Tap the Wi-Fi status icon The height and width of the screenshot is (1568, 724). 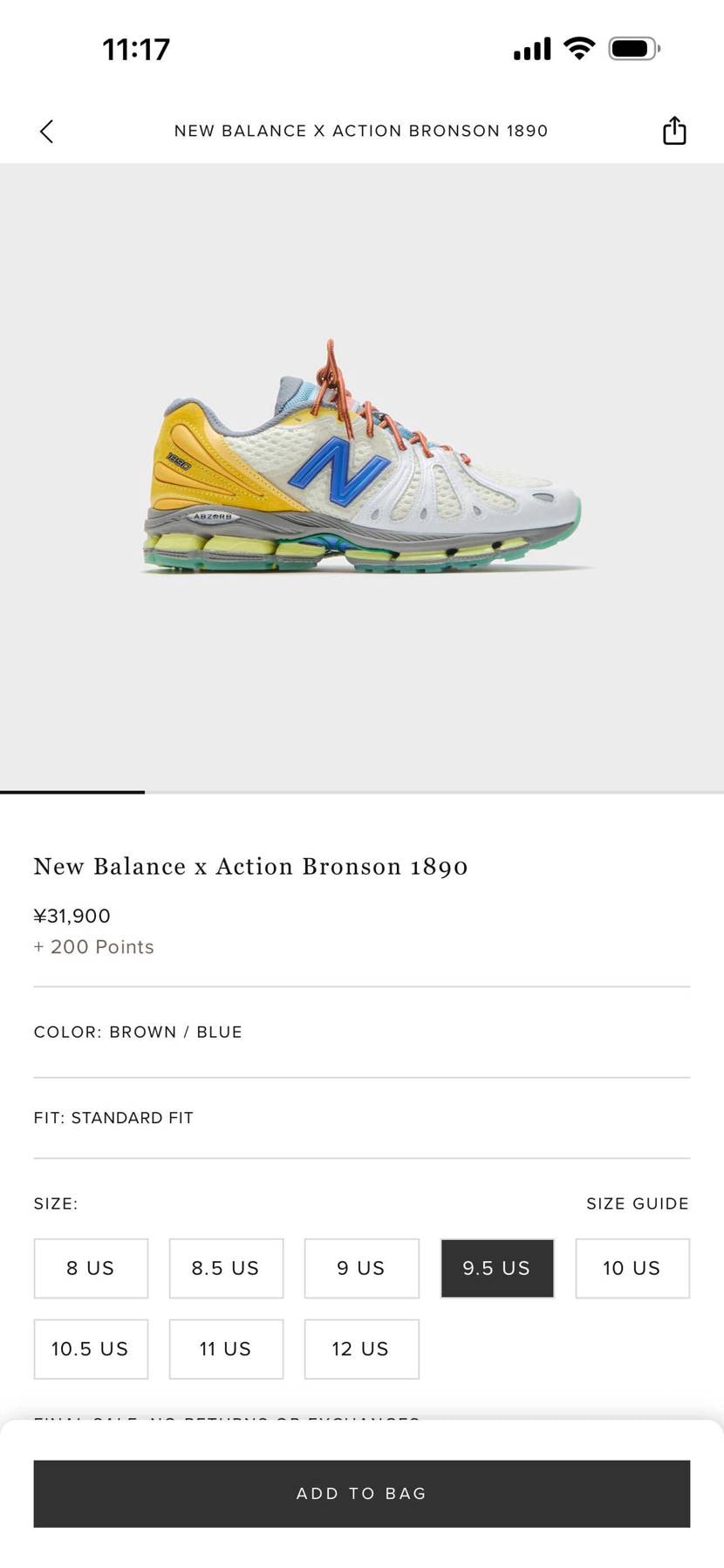point(579,48)
